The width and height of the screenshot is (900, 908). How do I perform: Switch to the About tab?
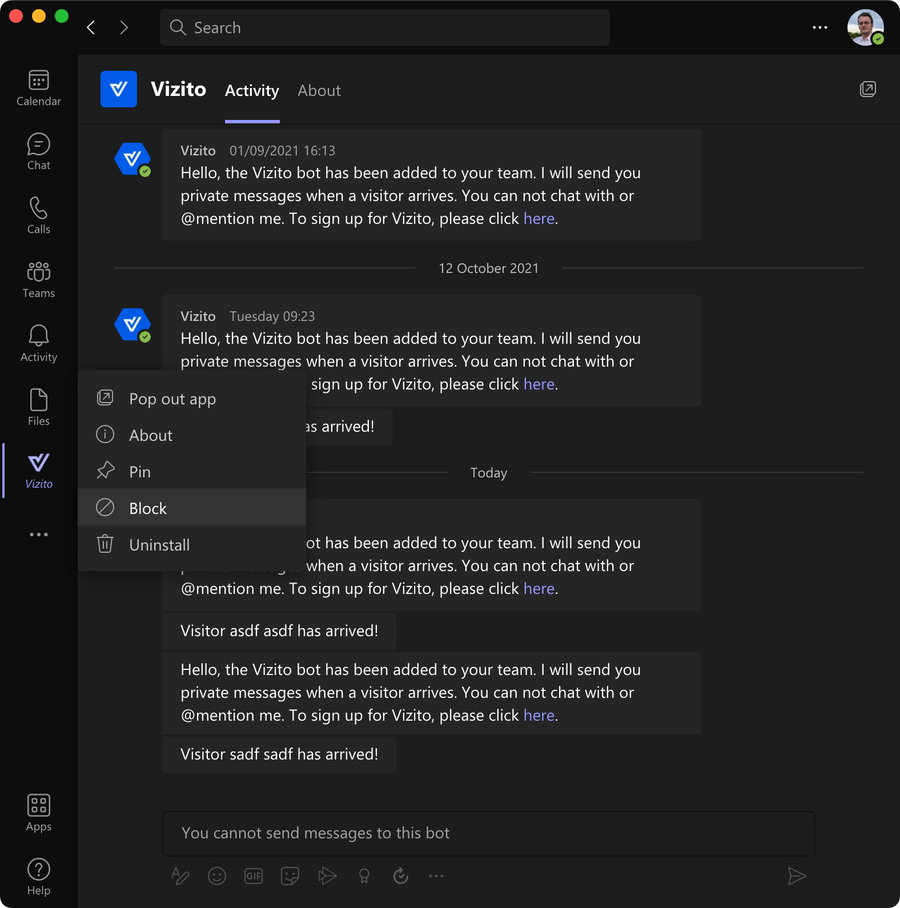coord(319,90)
